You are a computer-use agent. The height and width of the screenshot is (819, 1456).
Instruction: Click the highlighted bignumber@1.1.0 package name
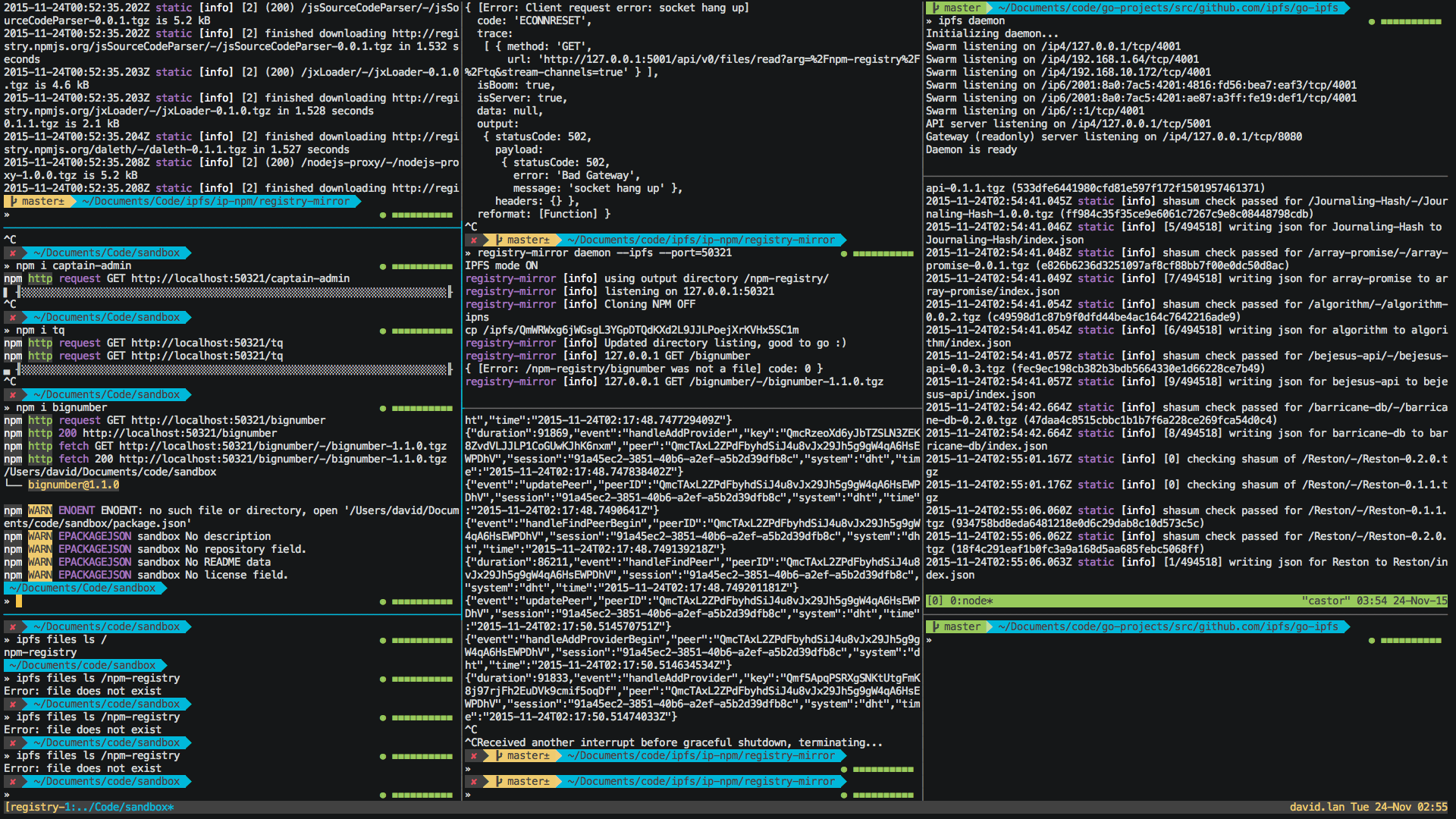(x=74, y=485)
